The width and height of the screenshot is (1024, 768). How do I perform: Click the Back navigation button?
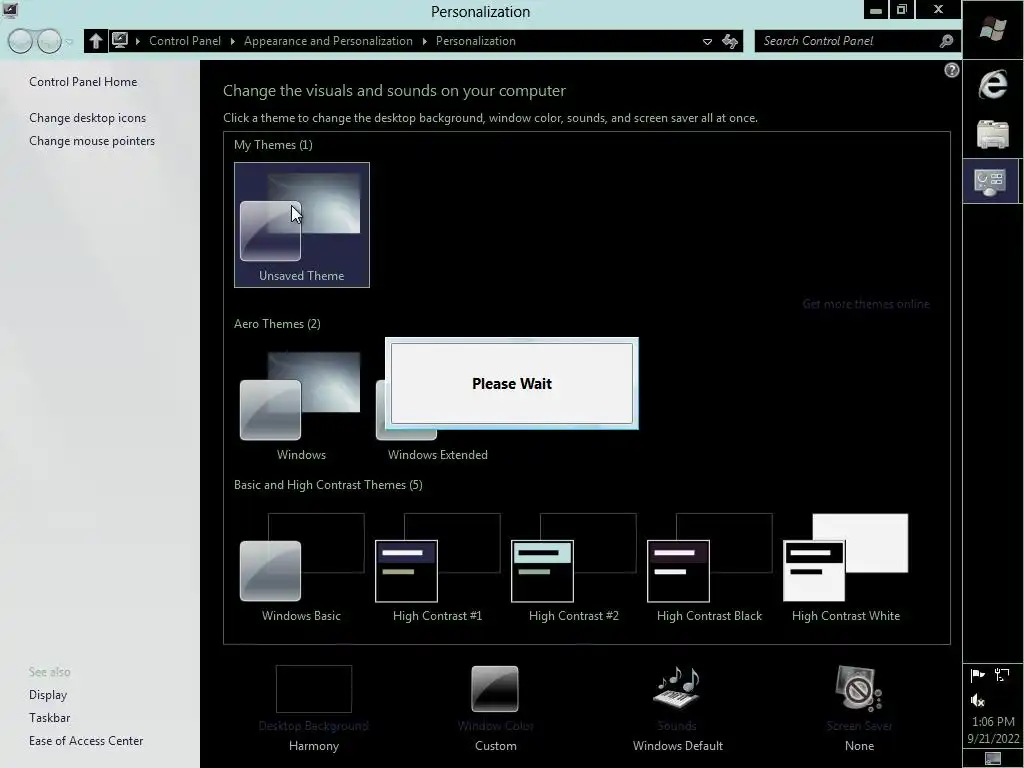pos(20,41)
